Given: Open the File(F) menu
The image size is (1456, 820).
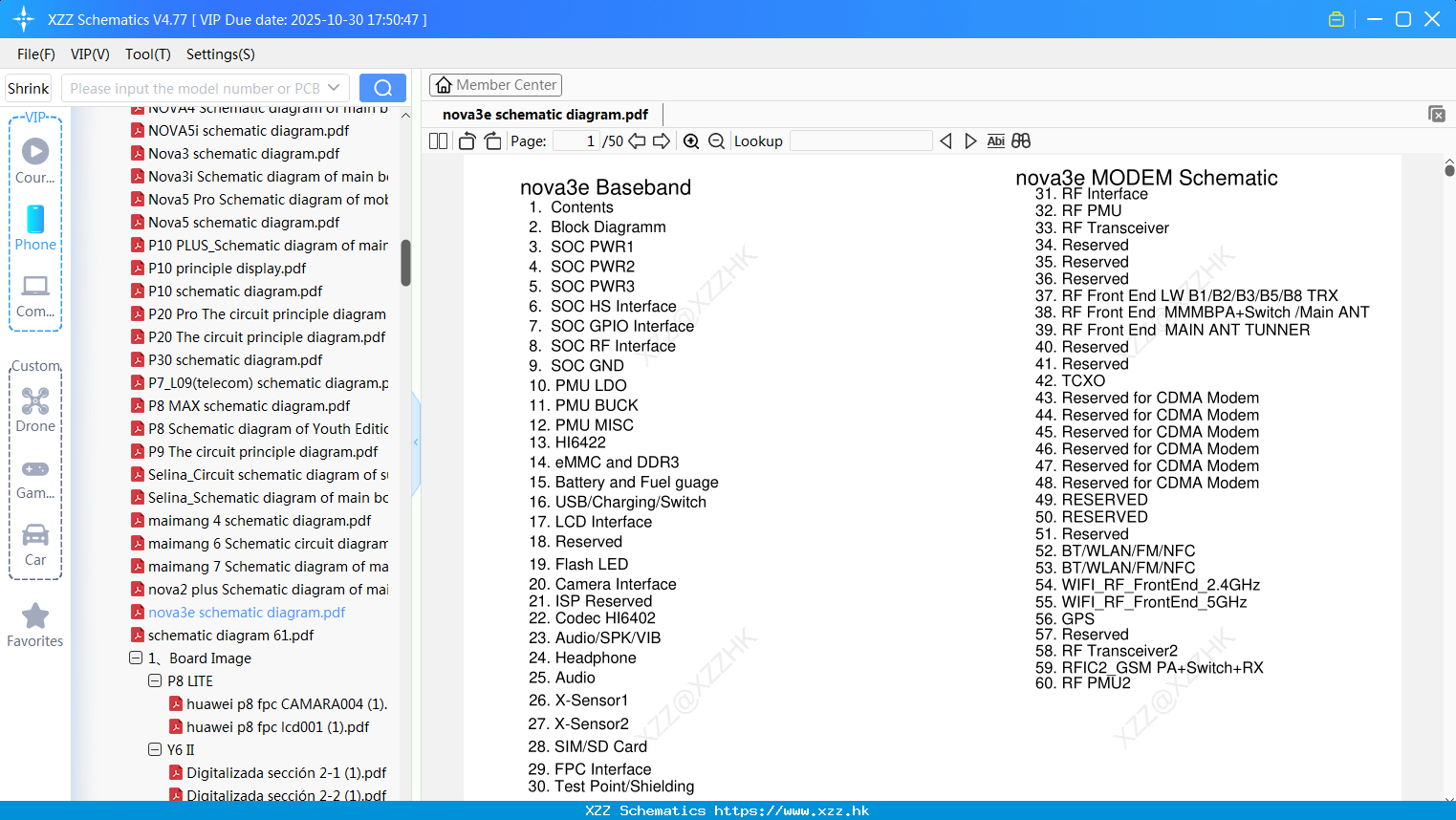Looking at the screenshot, I should [x=36, y=54].
